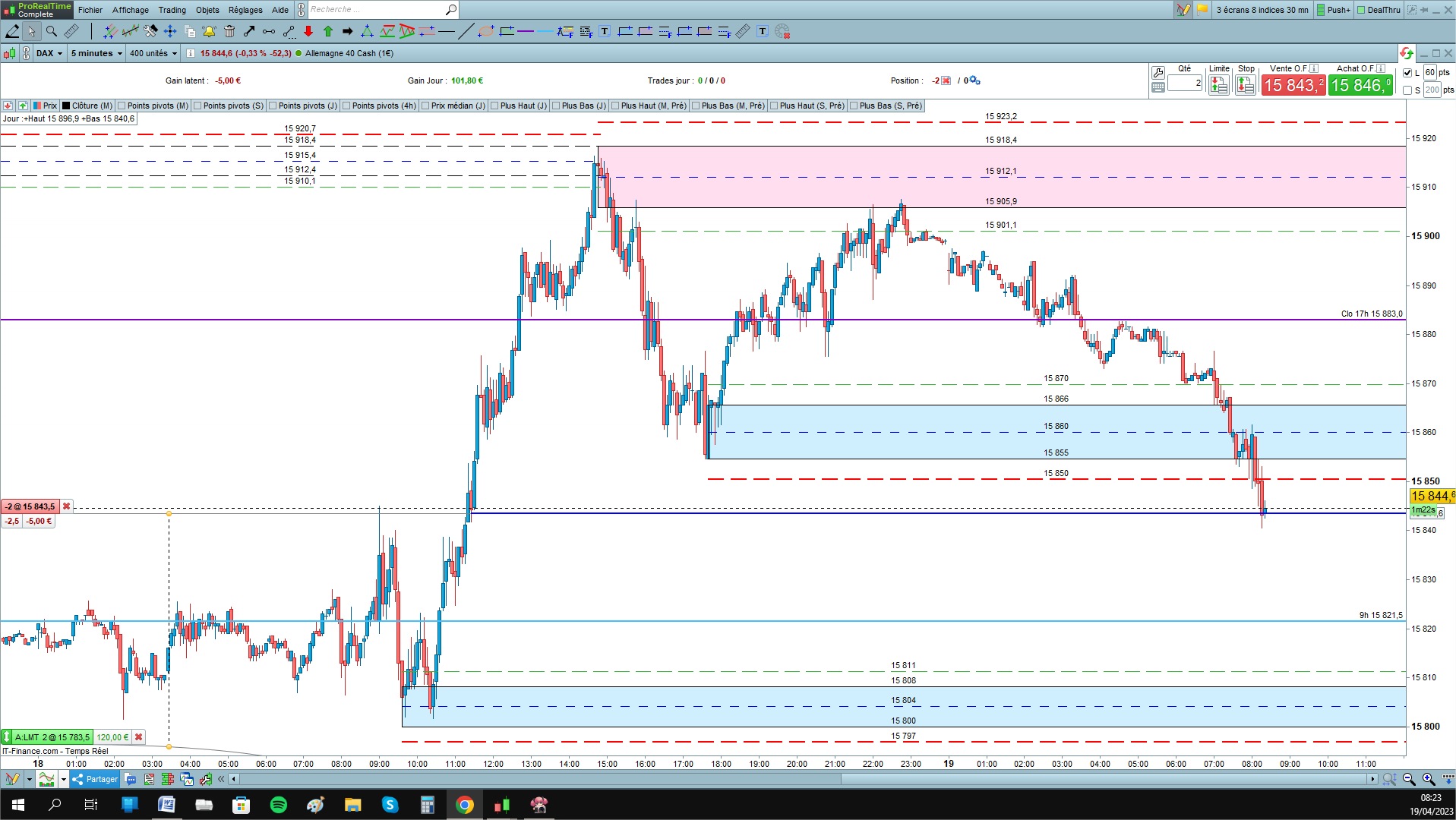Image resolution: width=1456 pixels, height=820 pixels.
Task: Open the DAX instrument dropdown
Action: tap(49, 53)
